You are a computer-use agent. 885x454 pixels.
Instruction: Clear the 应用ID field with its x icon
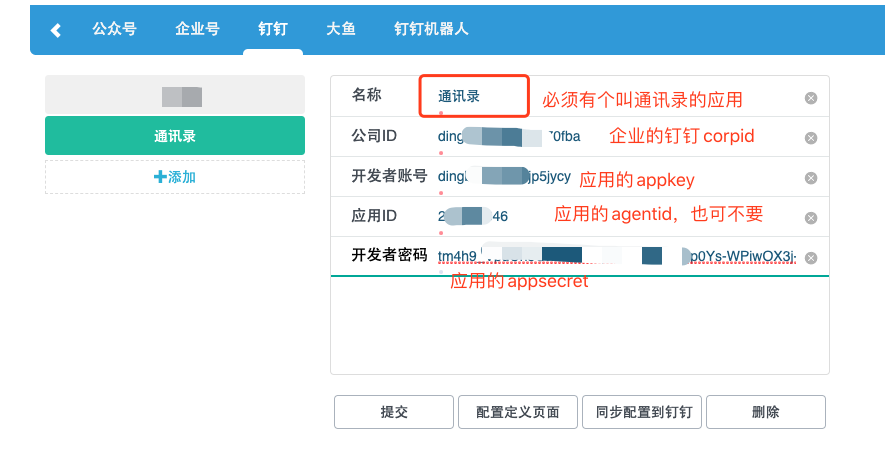click(x=811, y=218)
